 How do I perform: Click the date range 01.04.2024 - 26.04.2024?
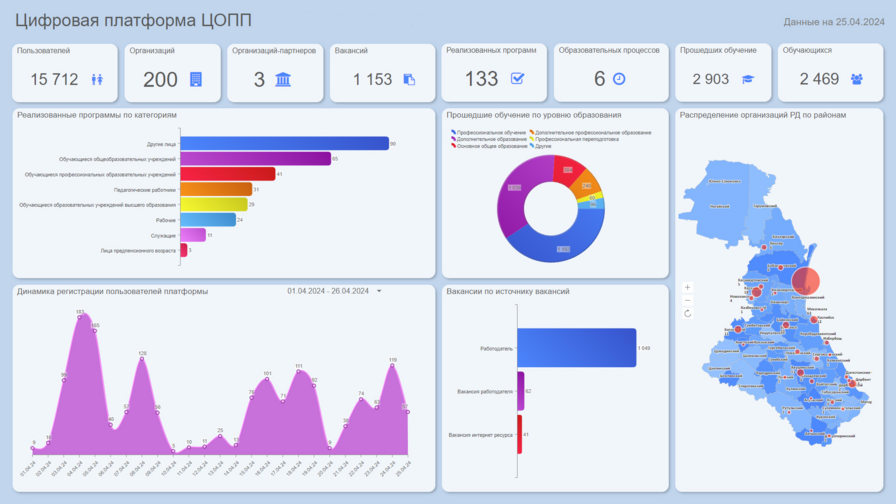pos(327,292)
